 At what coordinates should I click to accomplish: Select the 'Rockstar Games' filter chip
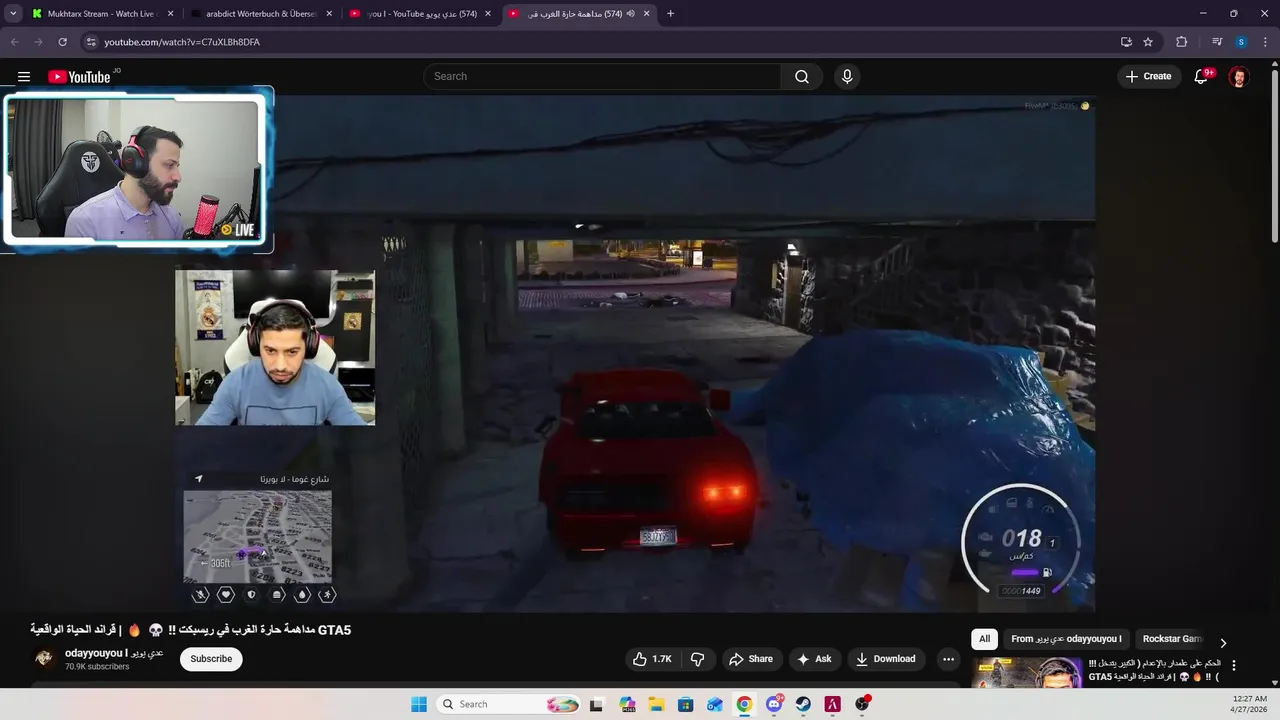pos(1172,639)
